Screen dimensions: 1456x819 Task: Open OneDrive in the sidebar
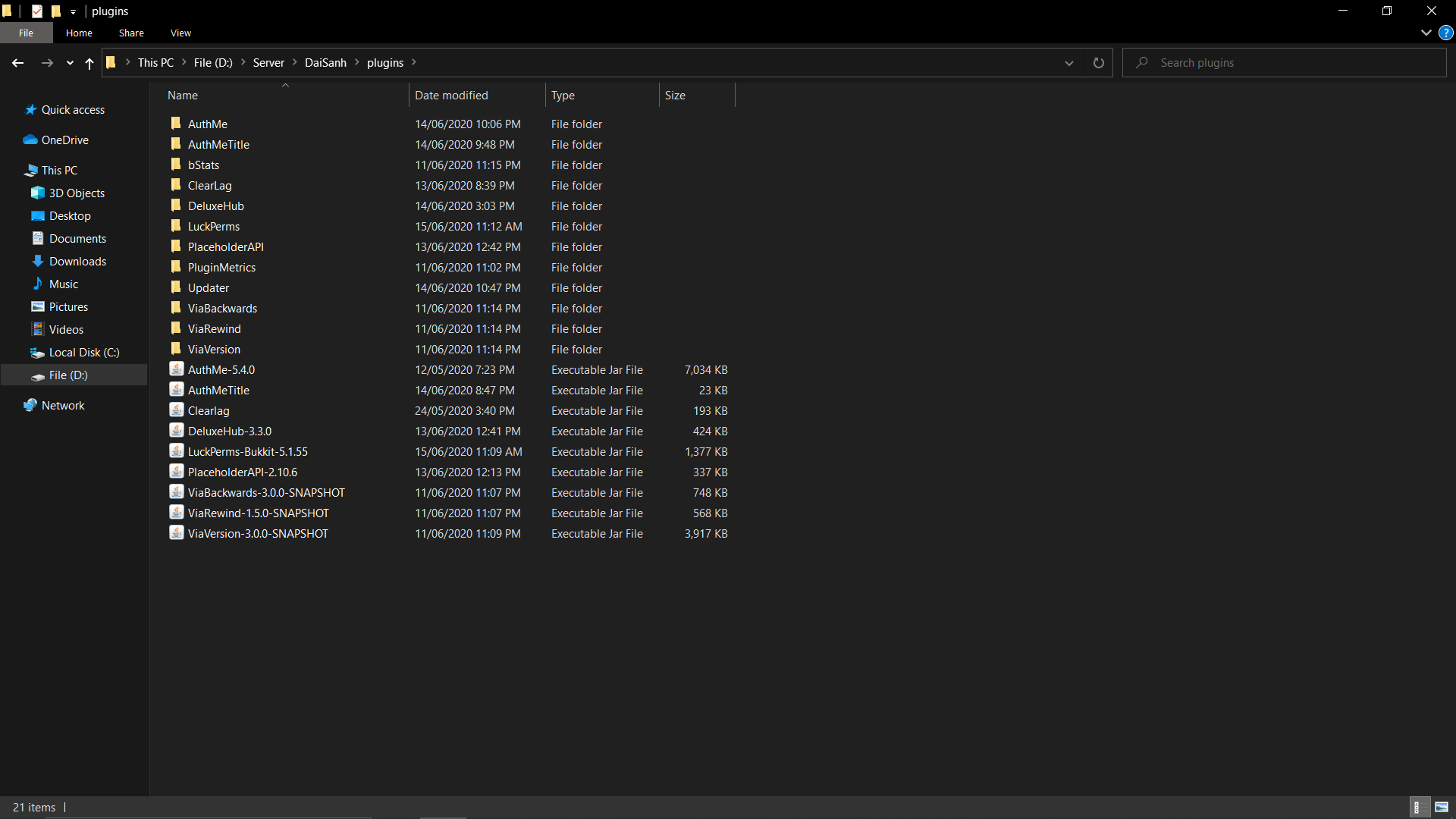(64, 140)
